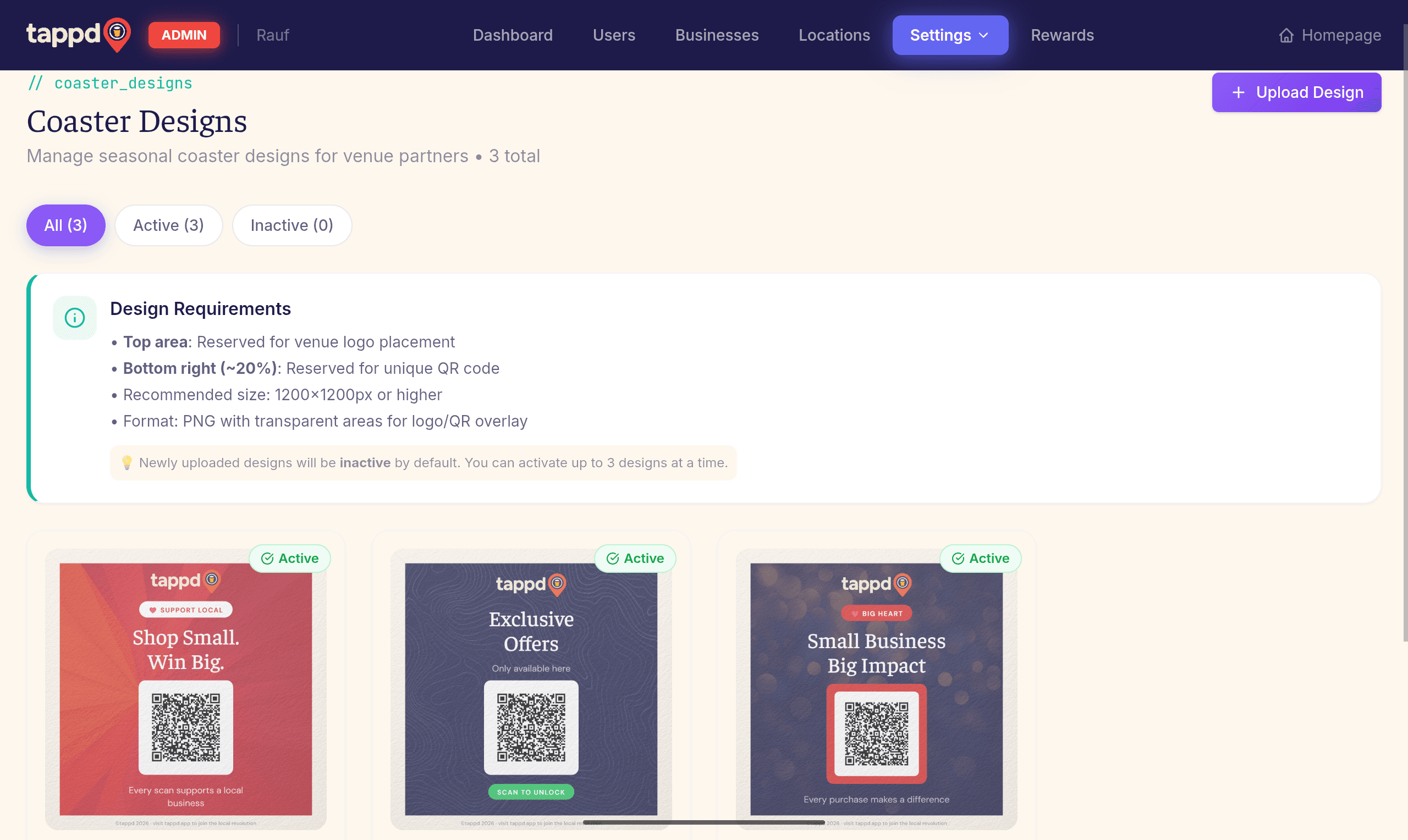Open the Small Business Big Impact coaster
This screenshot has height=840, width=1408.
(x=876, y=689)
